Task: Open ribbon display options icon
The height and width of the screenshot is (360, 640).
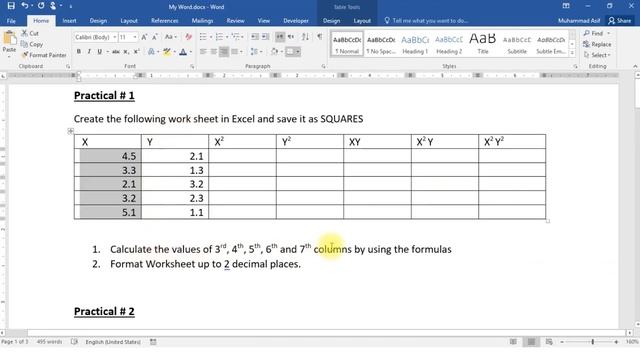Action: [566, 6]
